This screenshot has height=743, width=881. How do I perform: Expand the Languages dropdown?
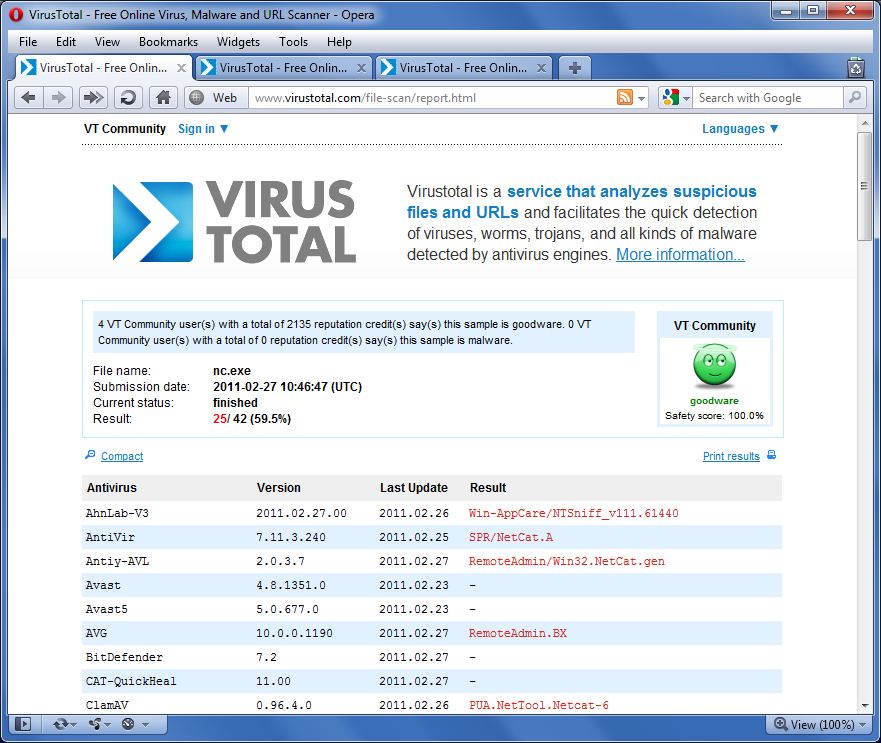click(x=738, y=129)
